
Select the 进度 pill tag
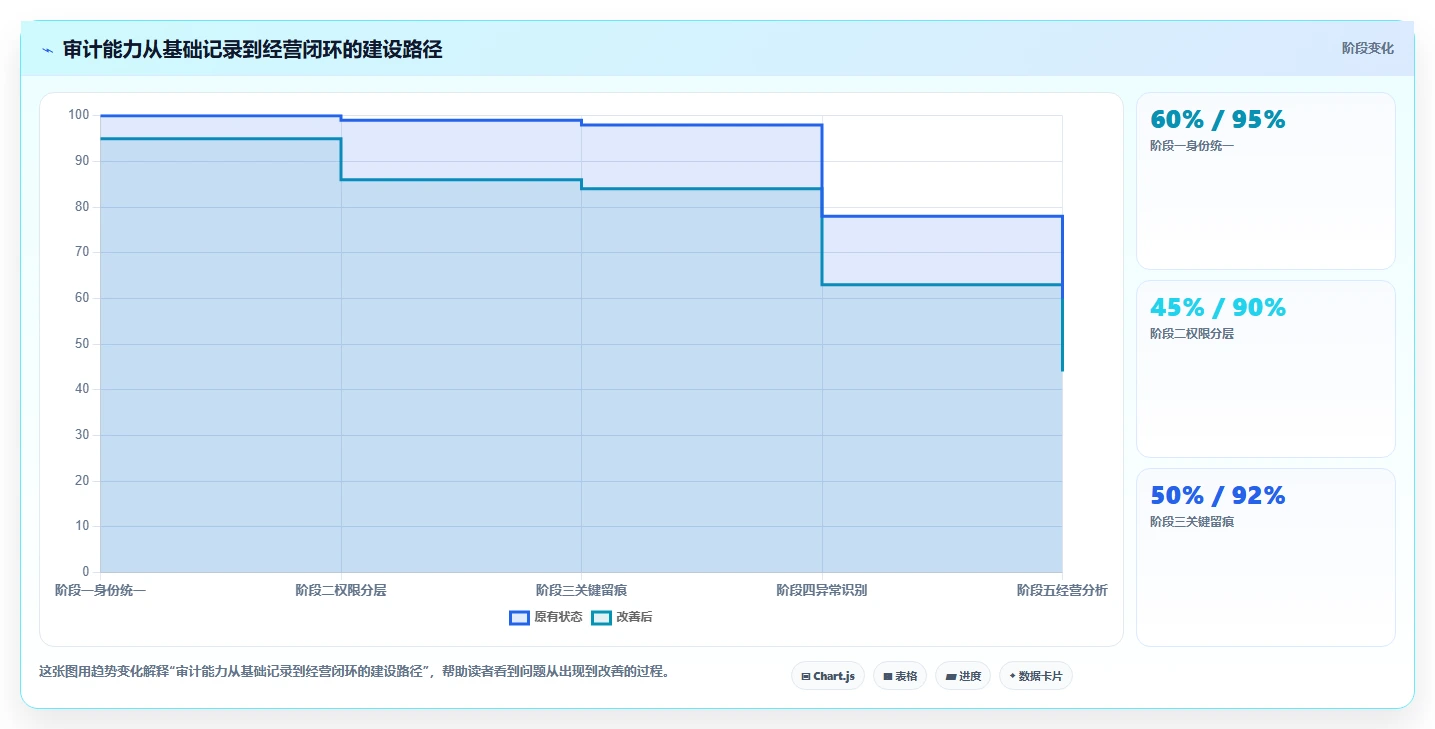(x=963, y=676)
